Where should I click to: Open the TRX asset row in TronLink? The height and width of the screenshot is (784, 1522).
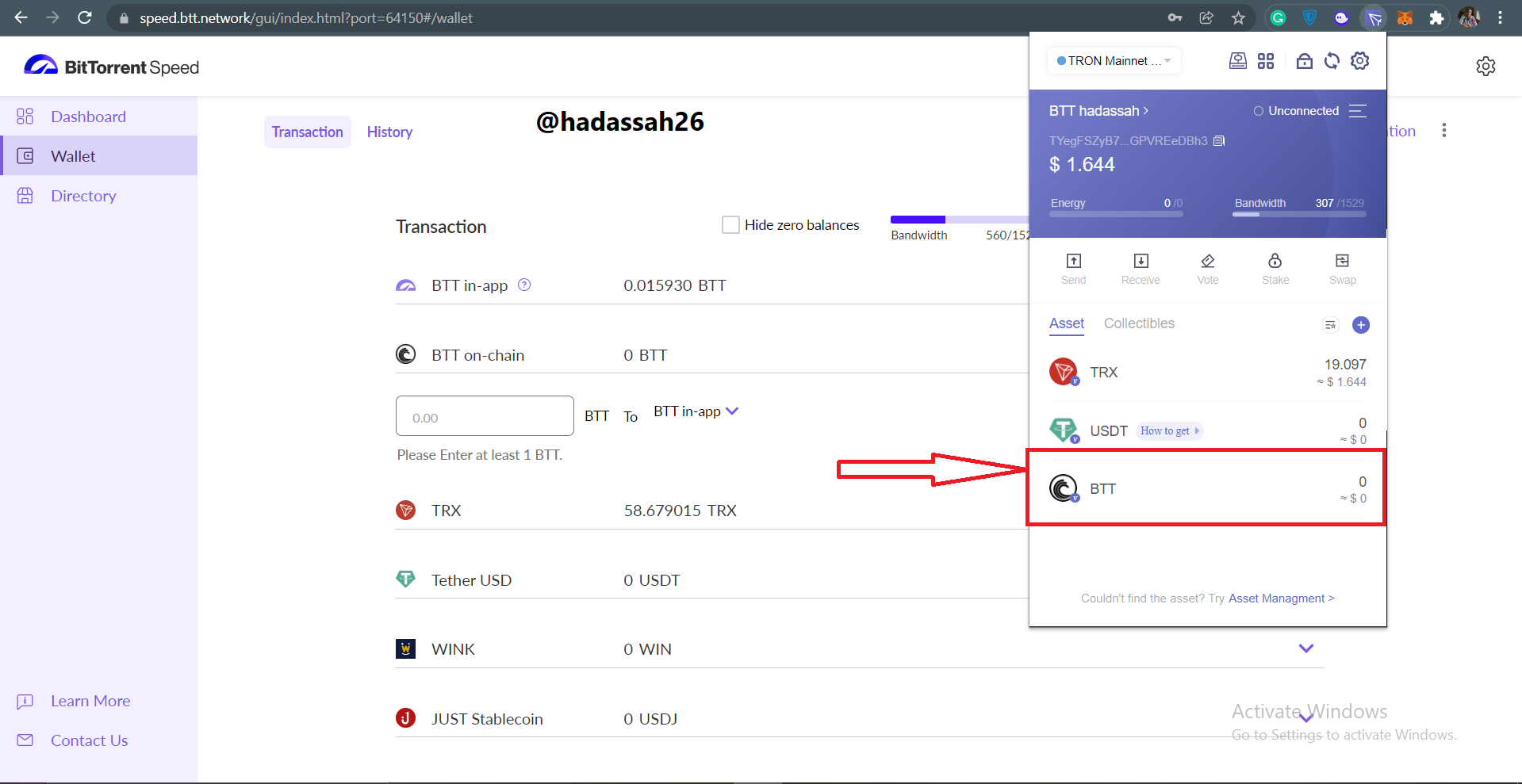click(1207, 372)
